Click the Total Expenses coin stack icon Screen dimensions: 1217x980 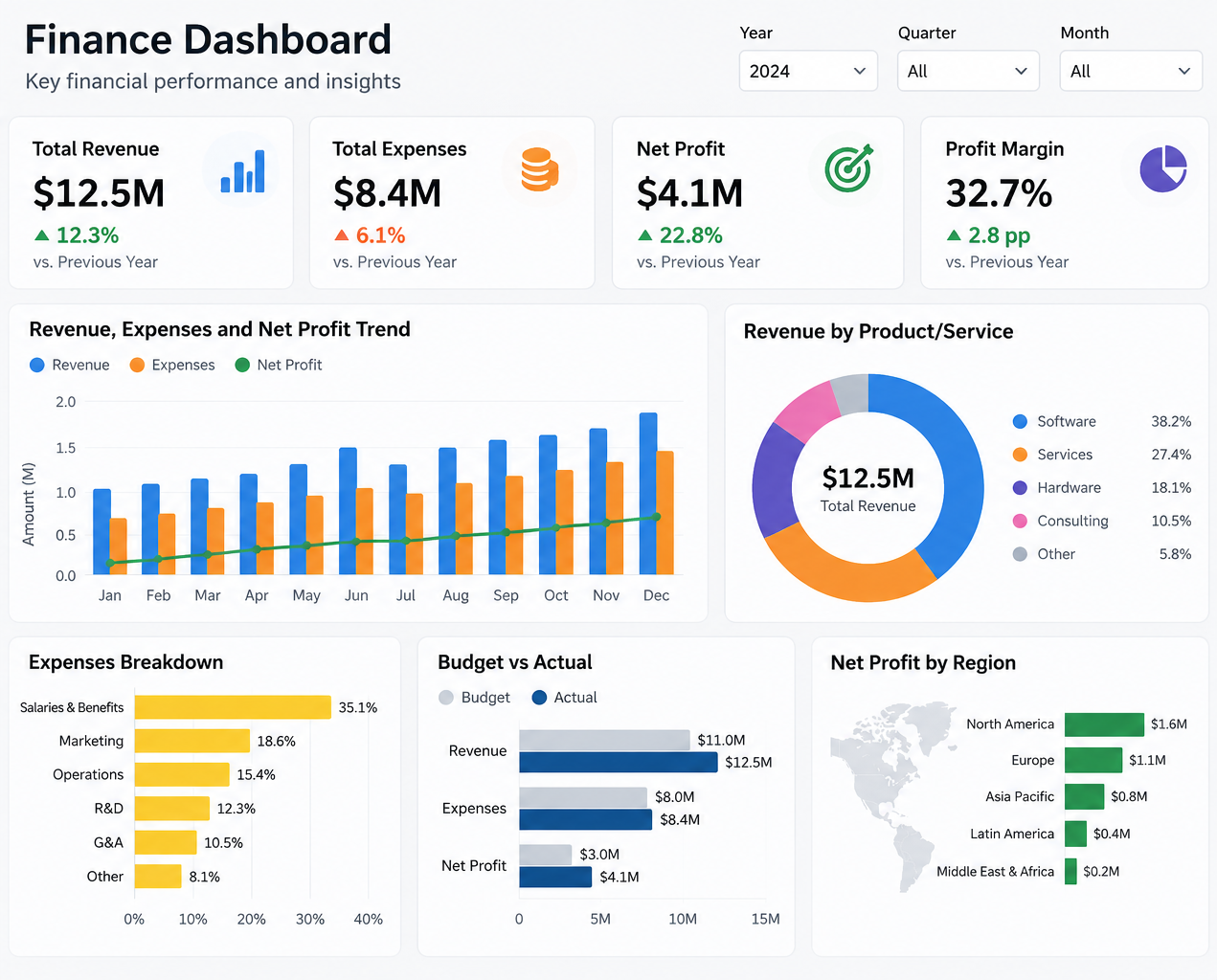click(x=540, y=169)
